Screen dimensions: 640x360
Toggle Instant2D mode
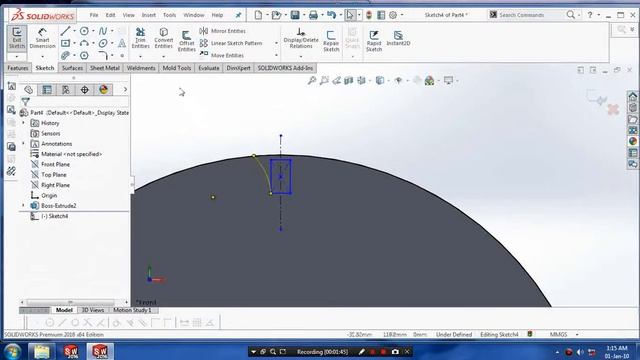click(398, 38)
